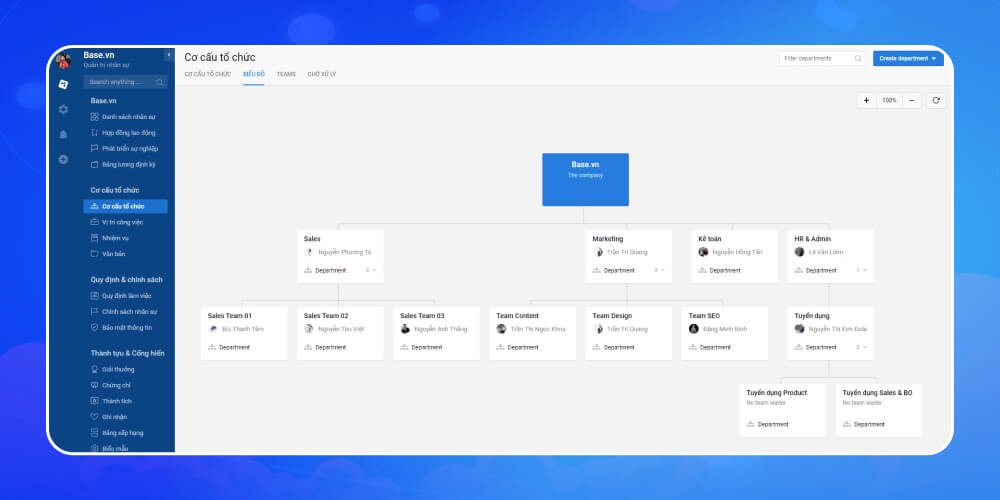Open the Base app logo icon

(63, 84)
